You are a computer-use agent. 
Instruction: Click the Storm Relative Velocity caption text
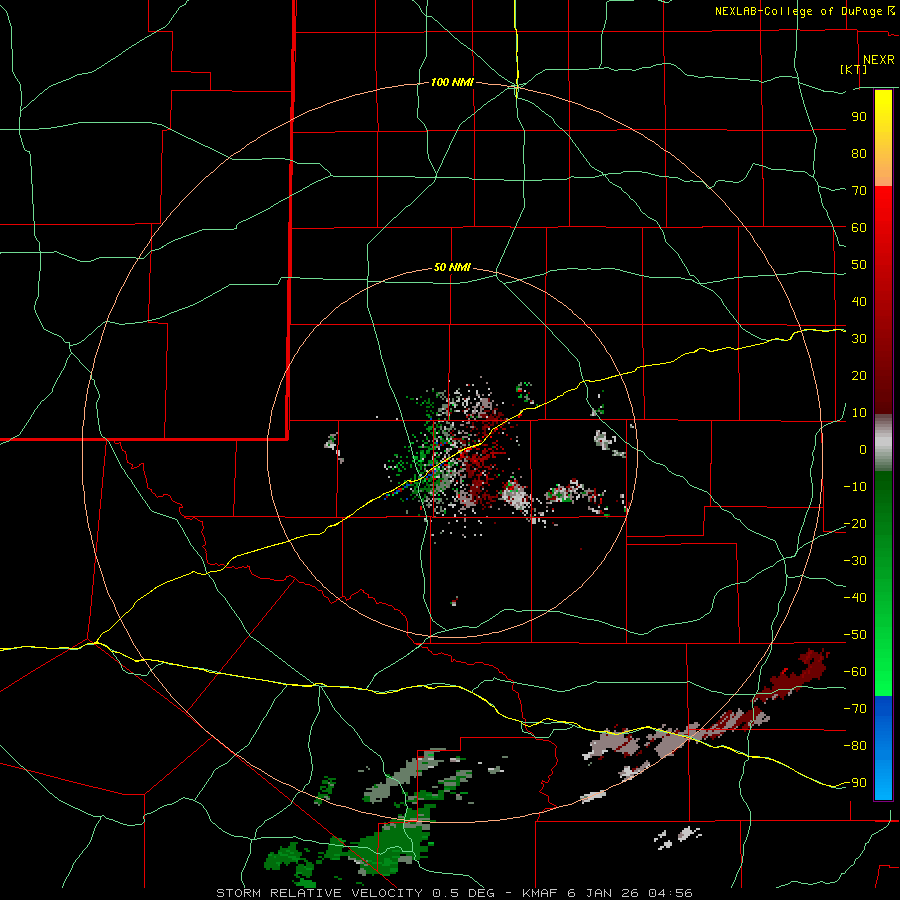pyautogui.click(x=454, y=893)
